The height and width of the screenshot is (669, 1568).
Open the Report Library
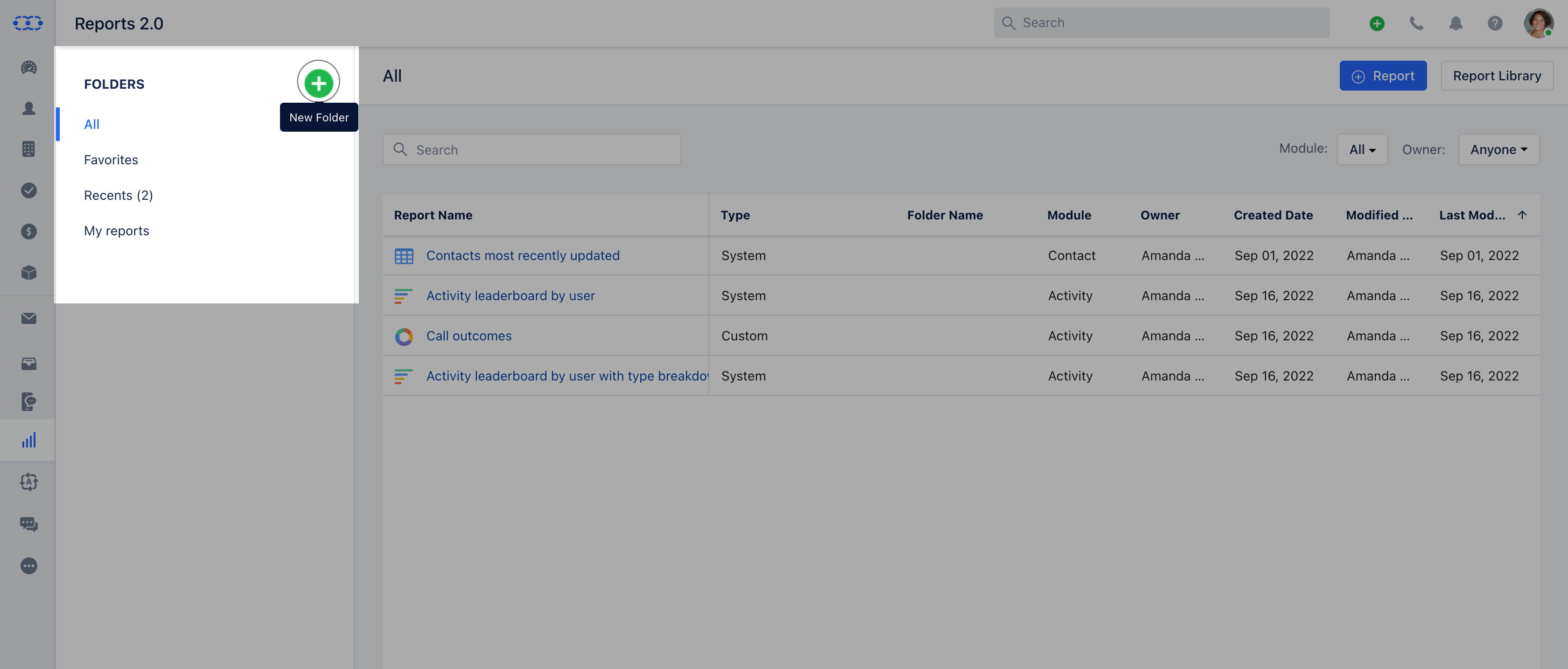tap(1497, 76)
